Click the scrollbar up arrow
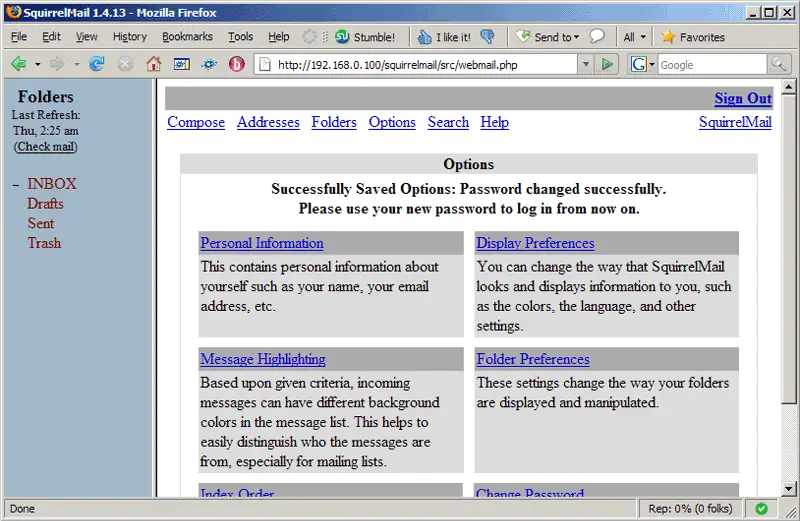The width and height of the screenshot is (800, 521). pos(788,87)
